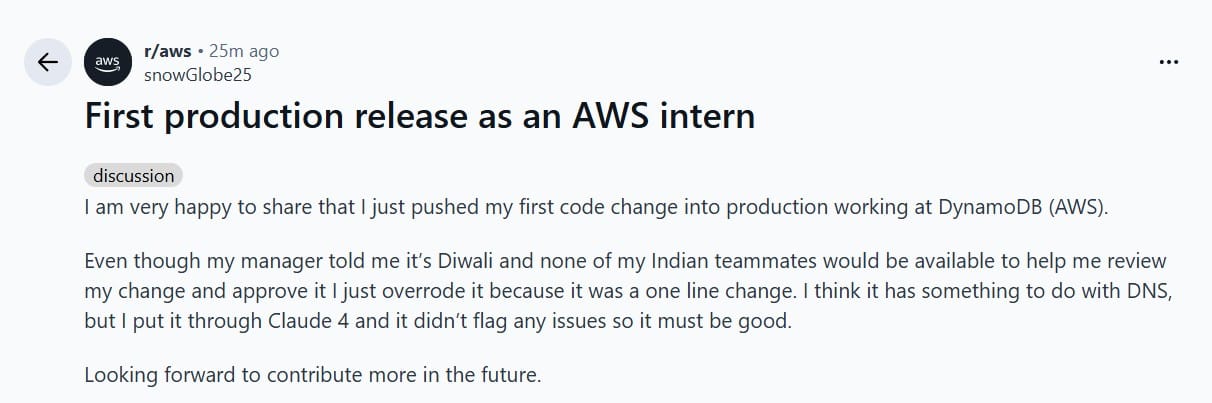Click the "Looking forward to contribute" closing line

click(x=312, y=376)
